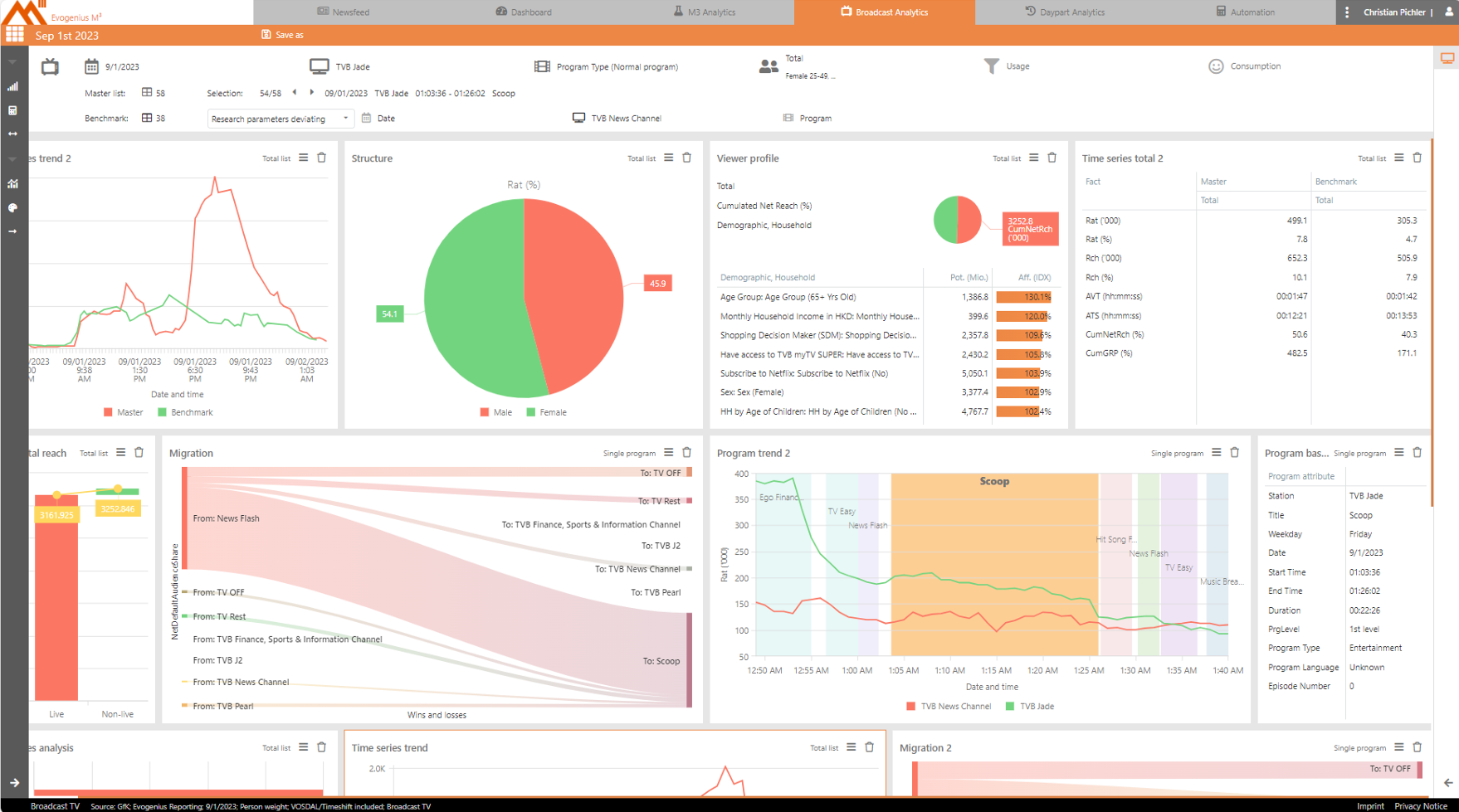Switch to the Dashboard tab
Viewport: 1459px width, 812px height.
click(524, 12)
